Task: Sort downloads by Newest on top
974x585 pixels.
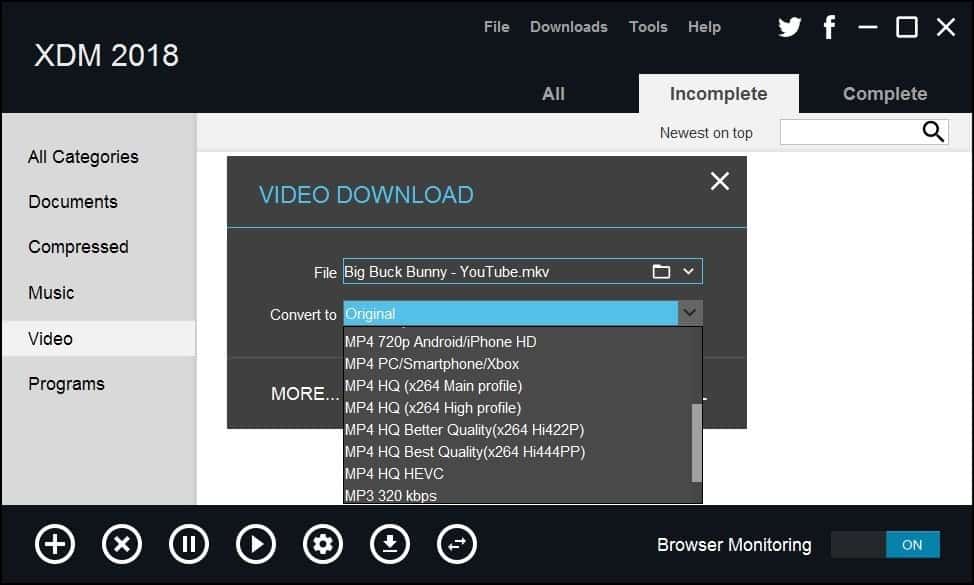Action: [705, 132]
